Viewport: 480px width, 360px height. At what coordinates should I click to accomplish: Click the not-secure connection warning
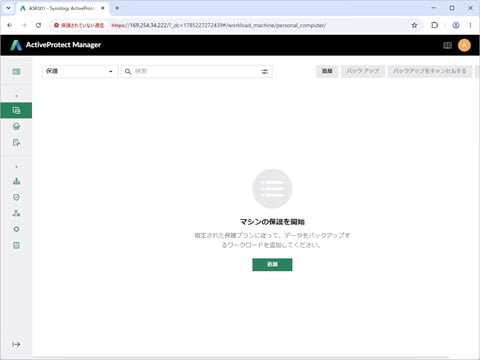[79, 25]
